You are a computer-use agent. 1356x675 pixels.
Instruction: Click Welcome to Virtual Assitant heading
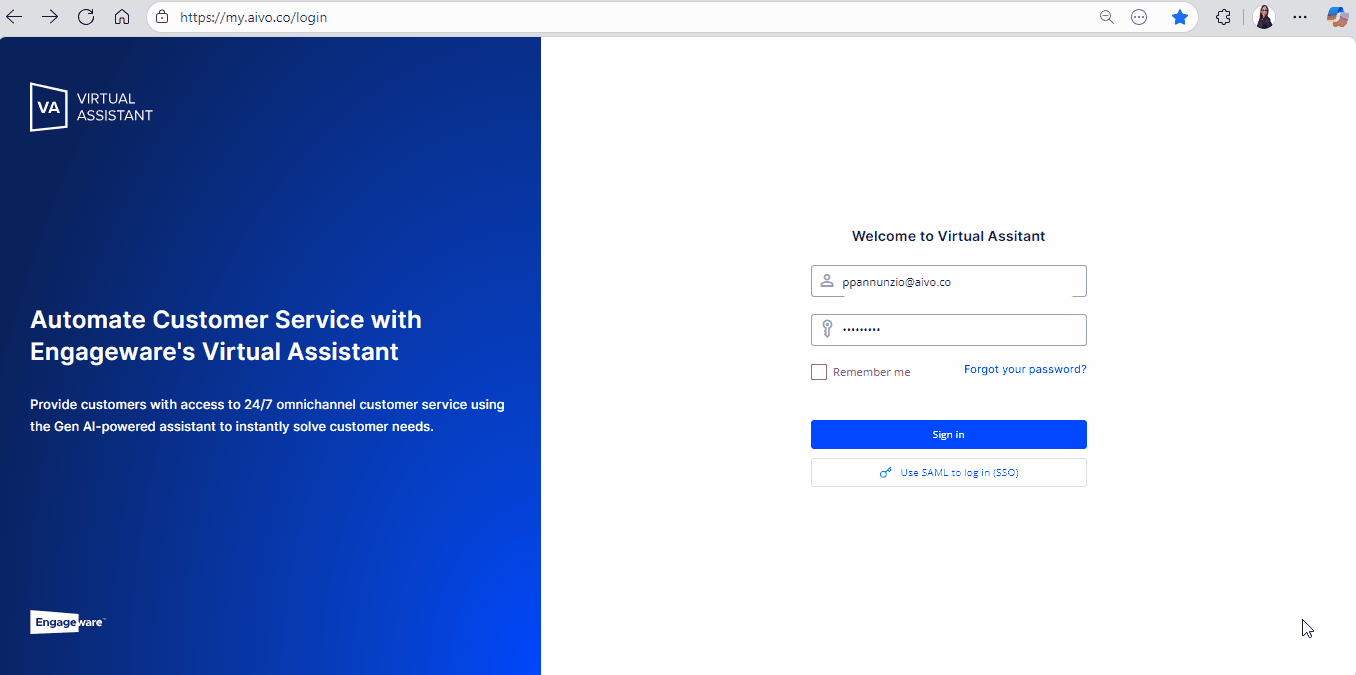point(949,236)
